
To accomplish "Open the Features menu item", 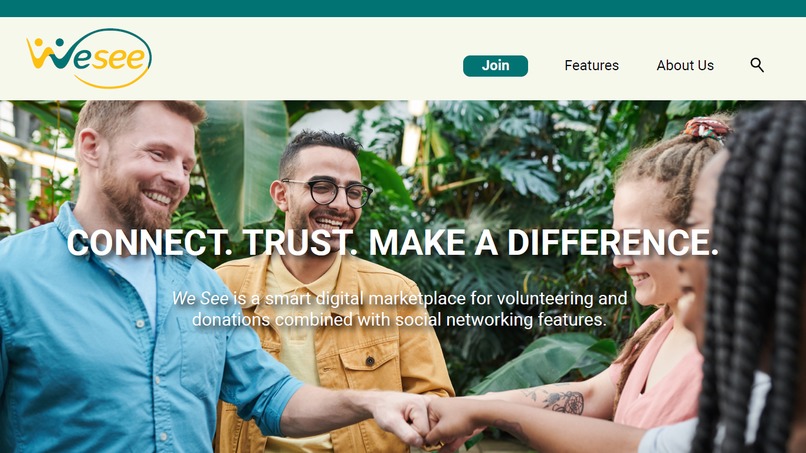I will (591, 66).
